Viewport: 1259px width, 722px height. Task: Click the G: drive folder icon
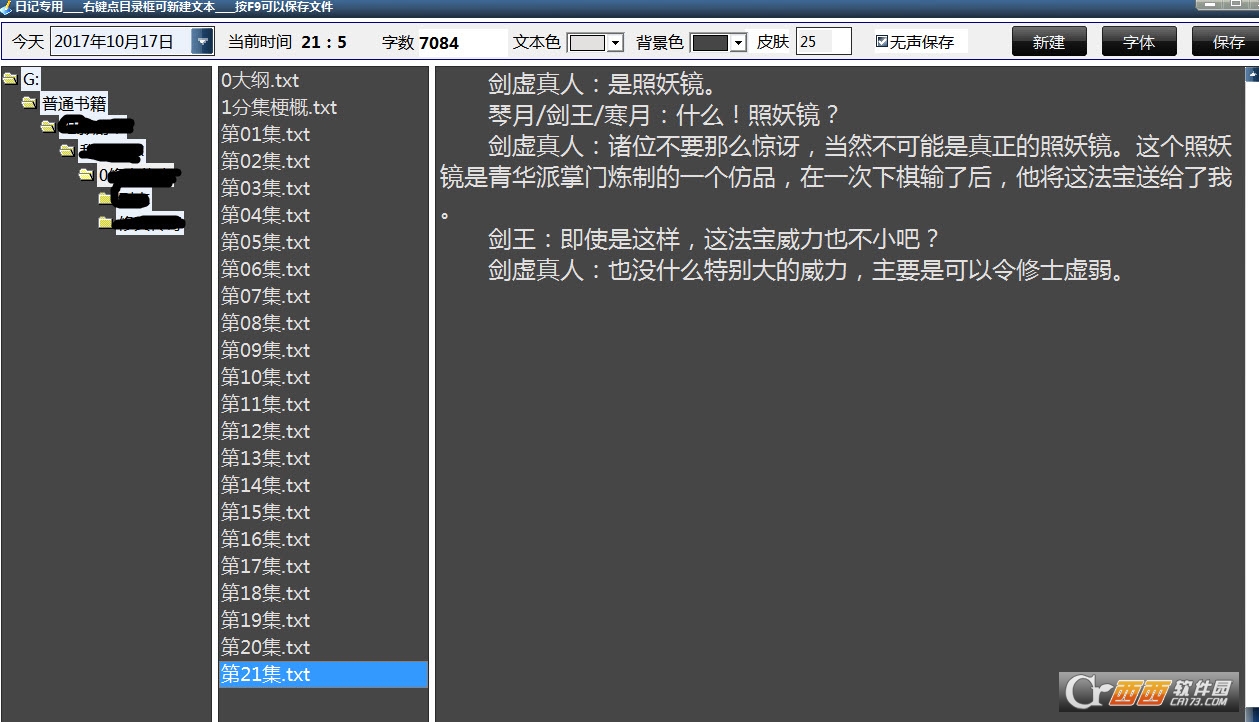tap(10, 78)
